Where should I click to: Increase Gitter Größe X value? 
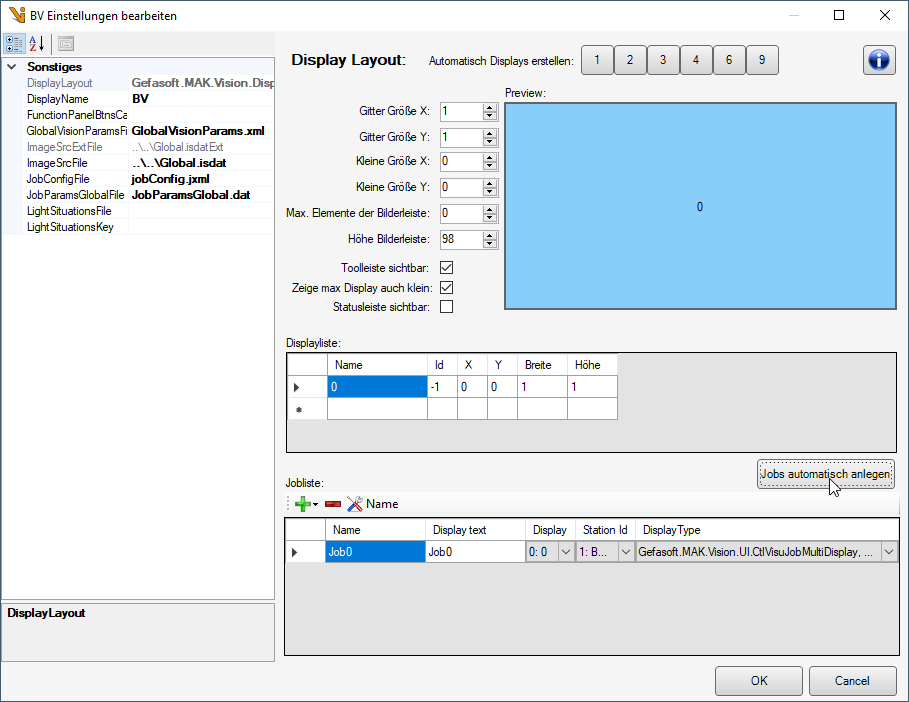click(x=490, y=108)
